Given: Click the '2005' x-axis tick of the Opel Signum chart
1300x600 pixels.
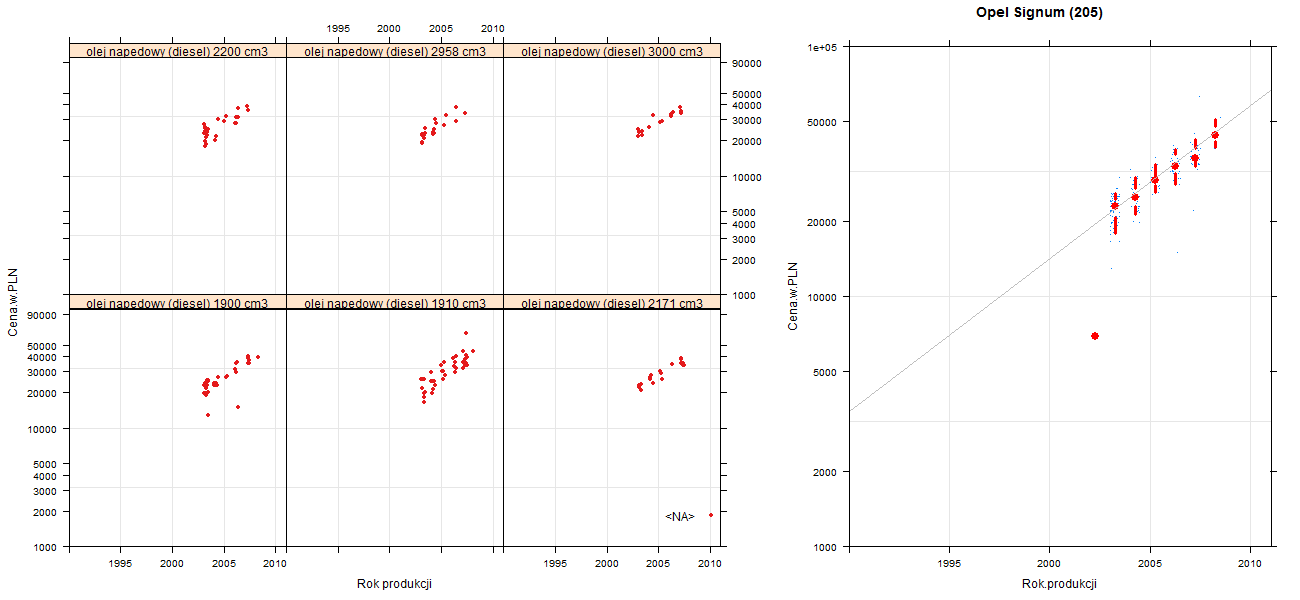Looking at the screenshot, I should coord(1150,564).
